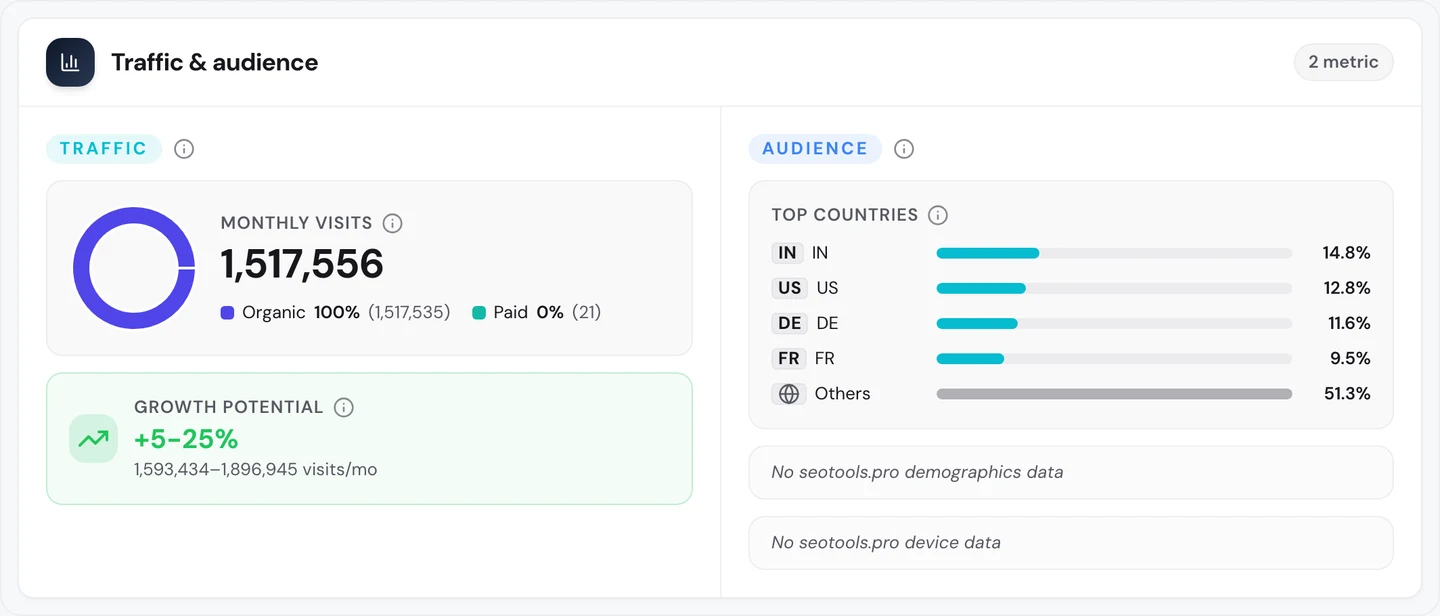This screenshot has width=1440, height=616.
Task: Click the IN country code badge
Action: click(x=788, y=253)
